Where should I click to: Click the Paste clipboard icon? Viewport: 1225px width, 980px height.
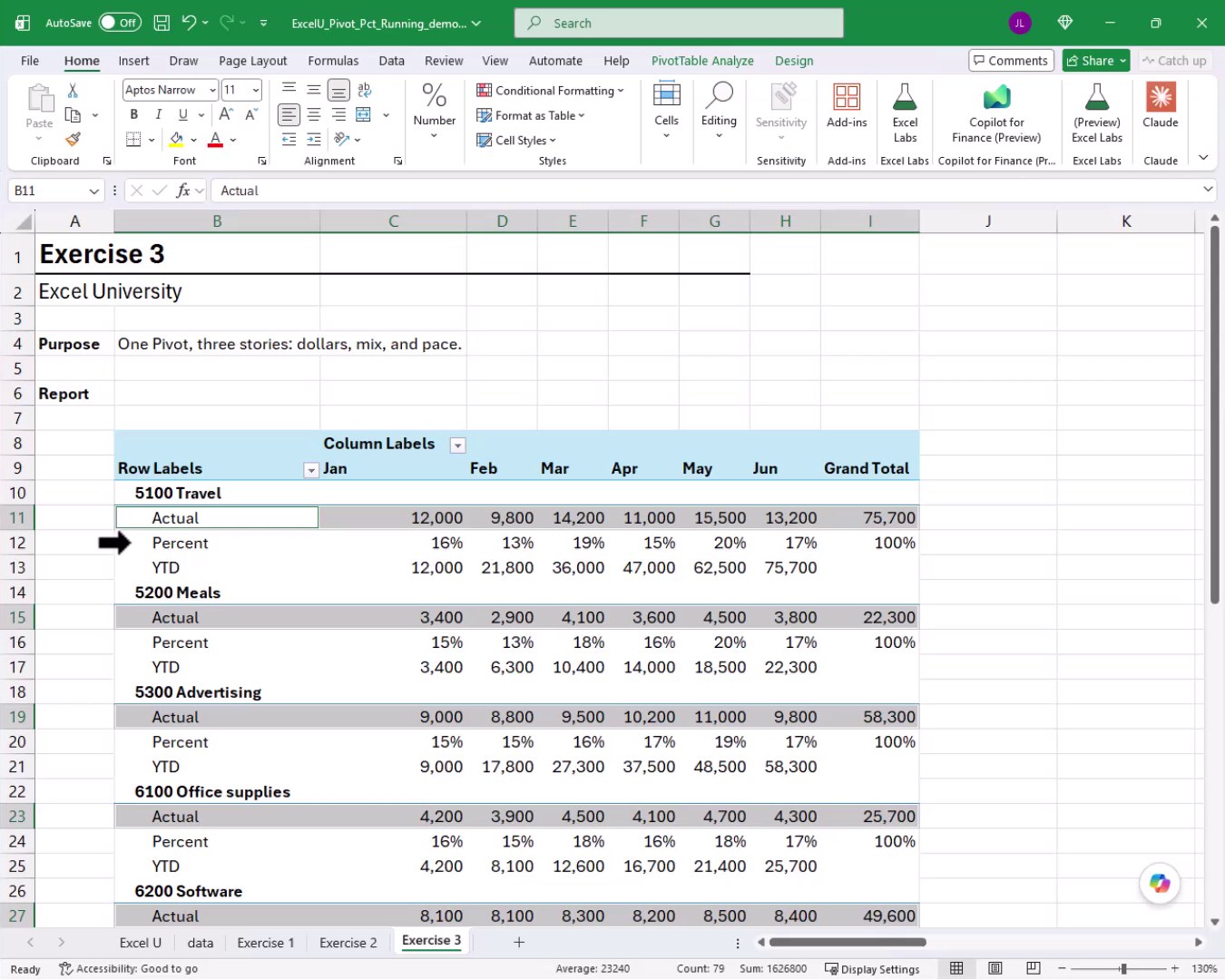pos(39,98)
